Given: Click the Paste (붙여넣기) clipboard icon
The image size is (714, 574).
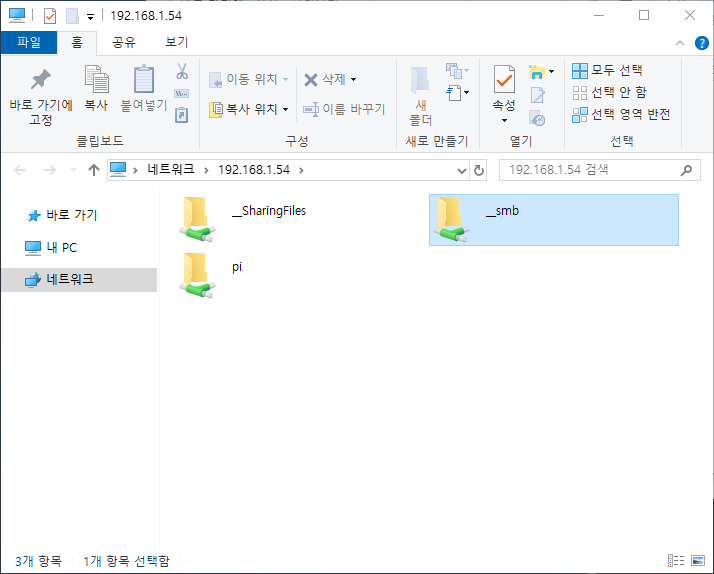Looking at the screenshot, I should [144, 79].
